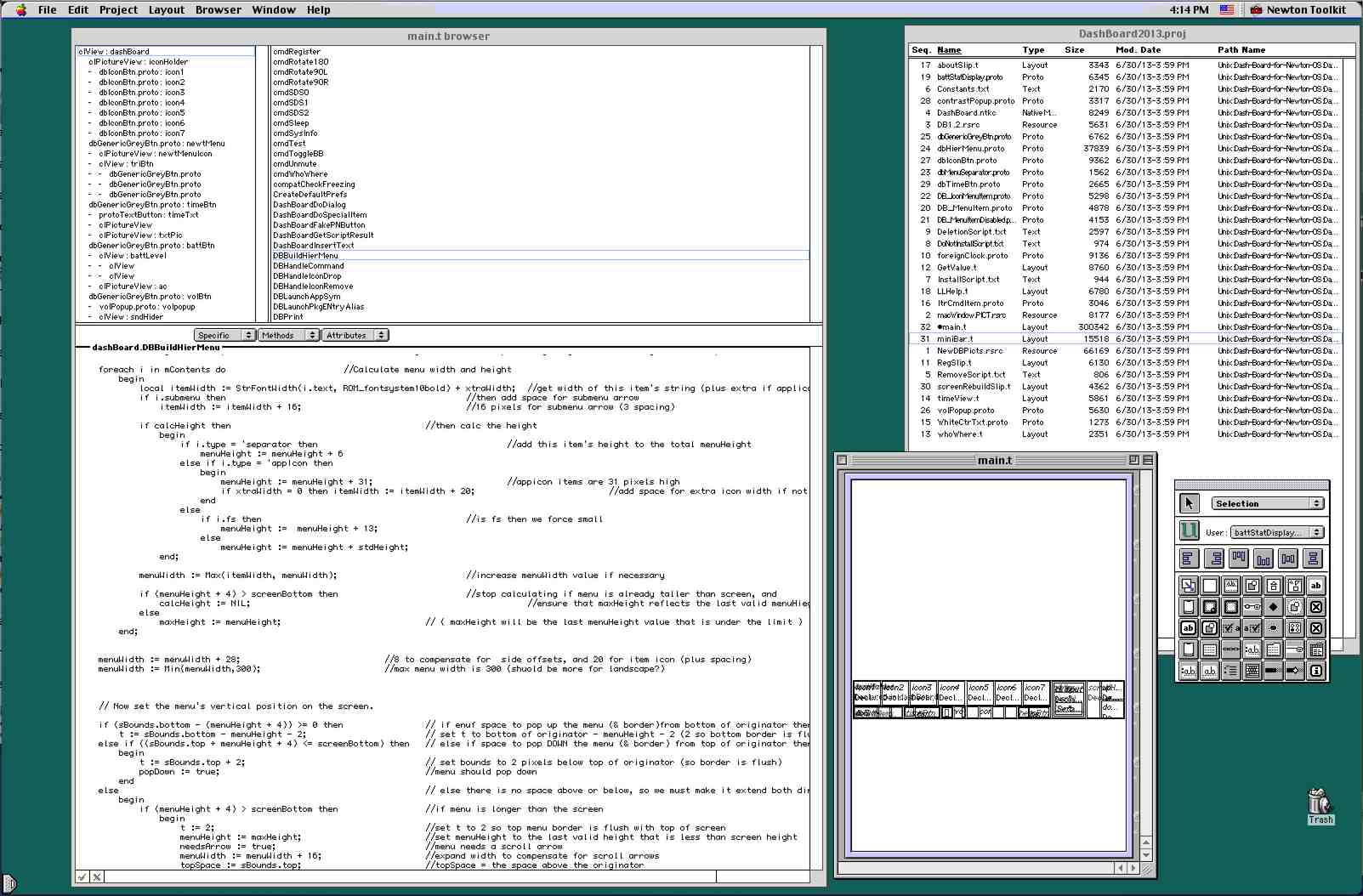The height and width of the screenshot is (896, 1363).
Task: Open the Project menu
Action: (x=118, y=9)
